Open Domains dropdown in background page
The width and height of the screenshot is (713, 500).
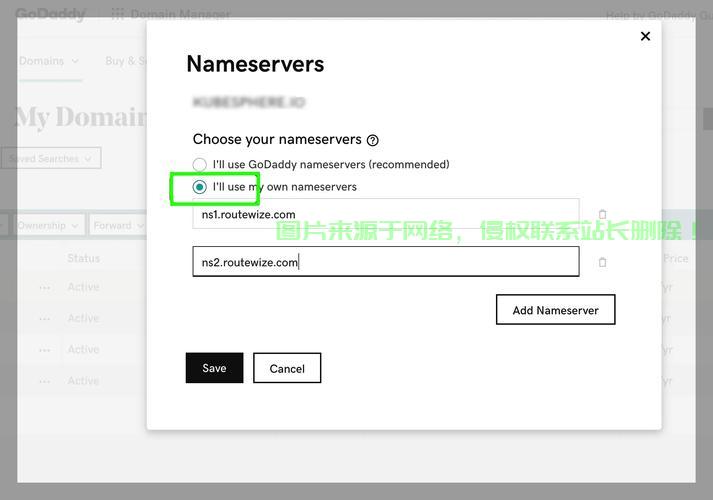49,61
